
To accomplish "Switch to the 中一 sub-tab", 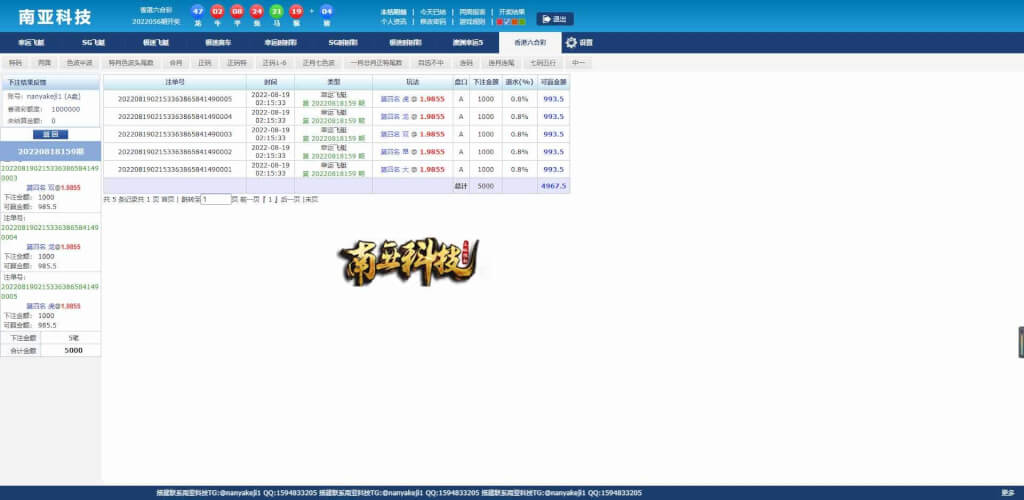I will (x=578, y=63).
